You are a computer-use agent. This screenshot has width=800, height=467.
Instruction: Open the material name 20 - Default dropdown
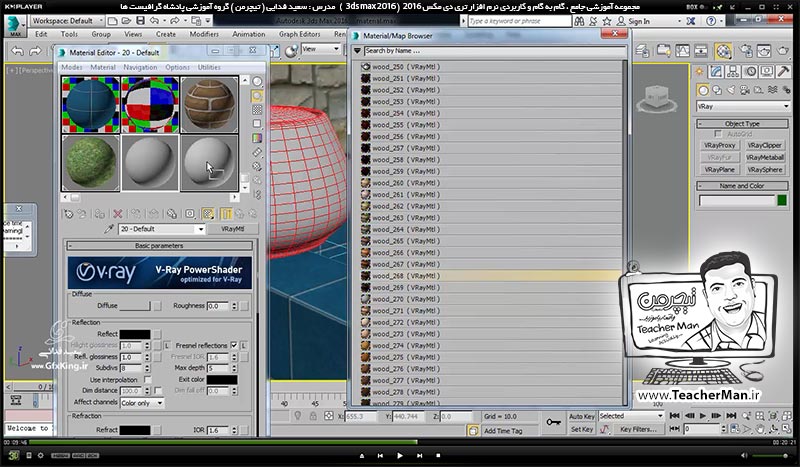coord(161,229)
